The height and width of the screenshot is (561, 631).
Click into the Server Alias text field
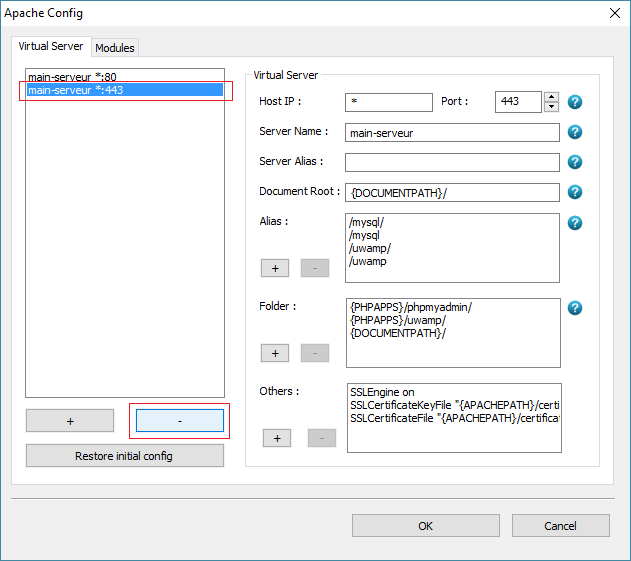pos(452,162)
